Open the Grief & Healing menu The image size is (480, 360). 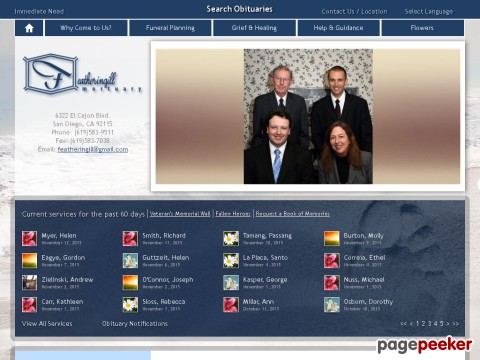tap(254, 28)
